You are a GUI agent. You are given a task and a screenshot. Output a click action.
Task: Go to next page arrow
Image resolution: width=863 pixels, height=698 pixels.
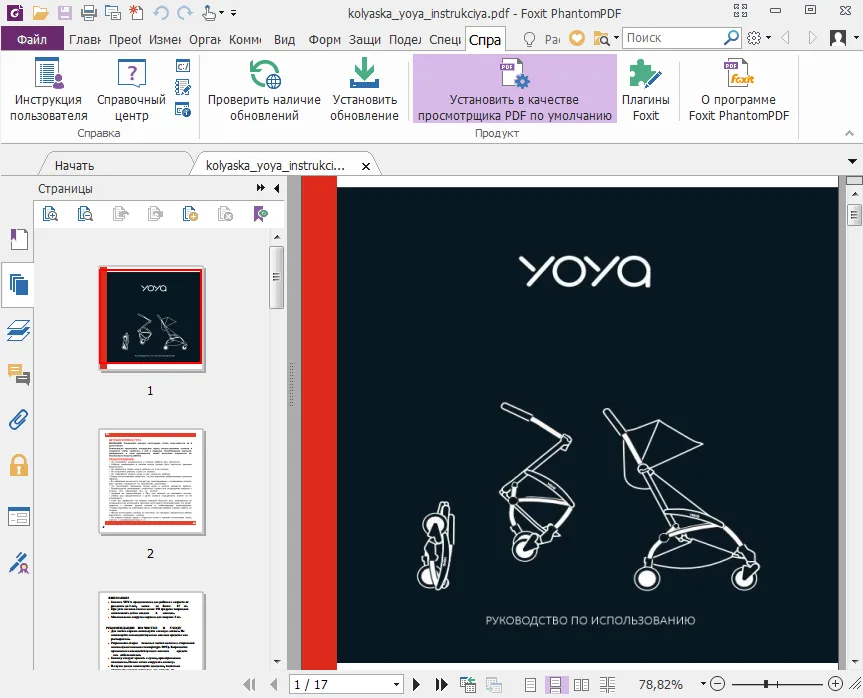tap(416, 685)
